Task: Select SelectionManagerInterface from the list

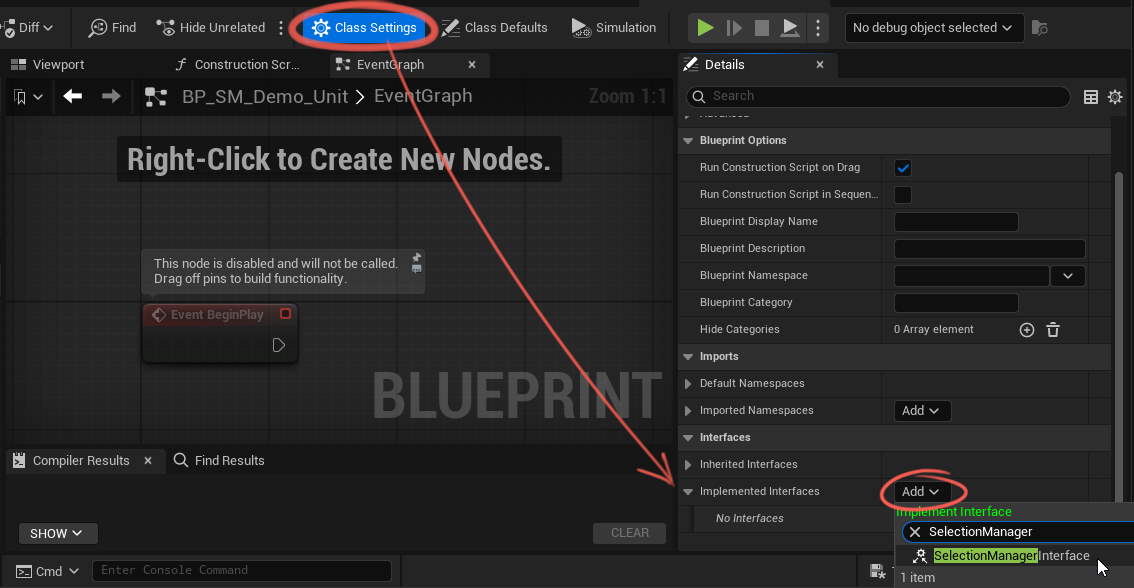Action: pos(1011,556)
